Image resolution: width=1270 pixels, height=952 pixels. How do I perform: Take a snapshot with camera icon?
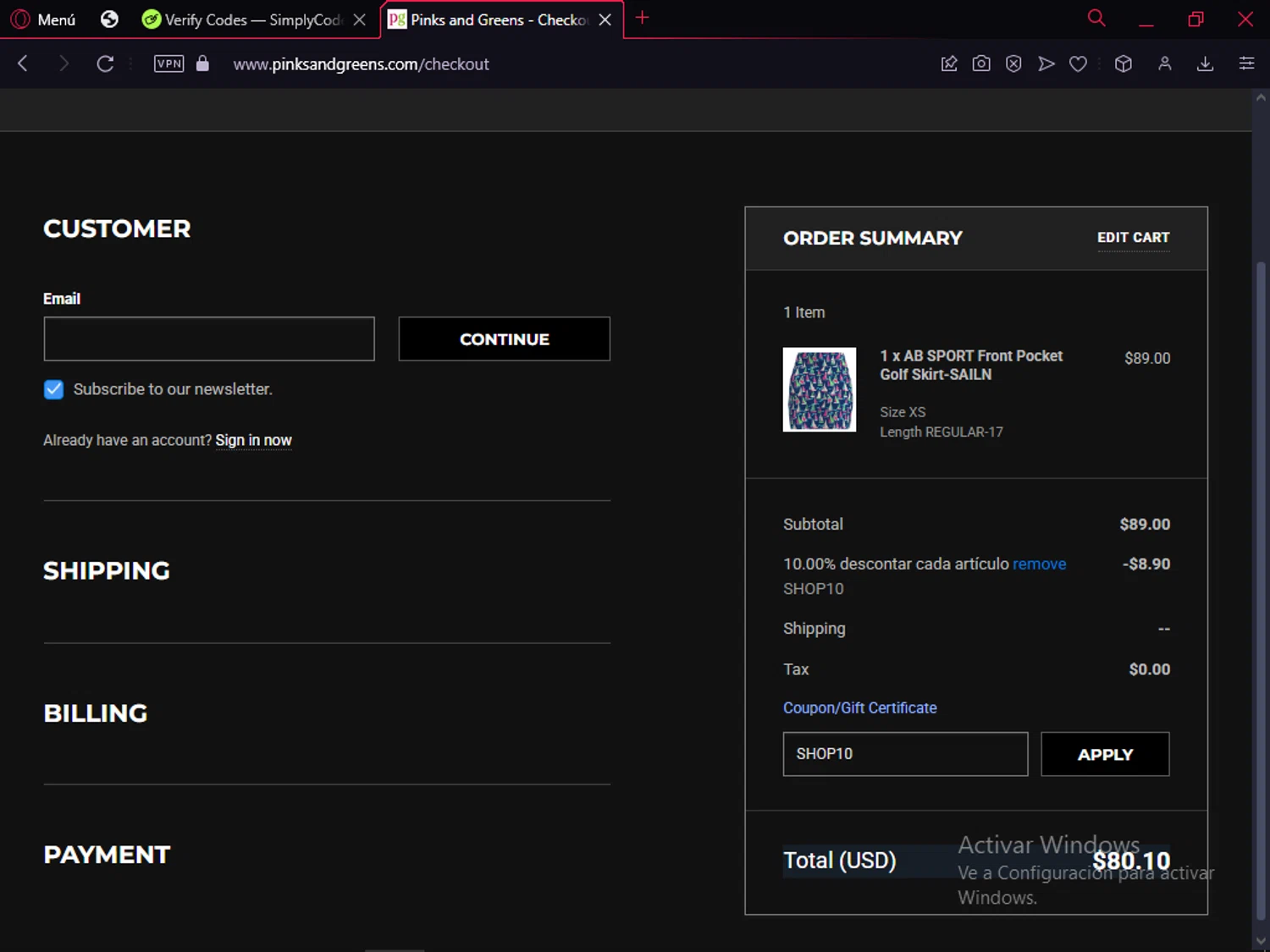[981, 63]
